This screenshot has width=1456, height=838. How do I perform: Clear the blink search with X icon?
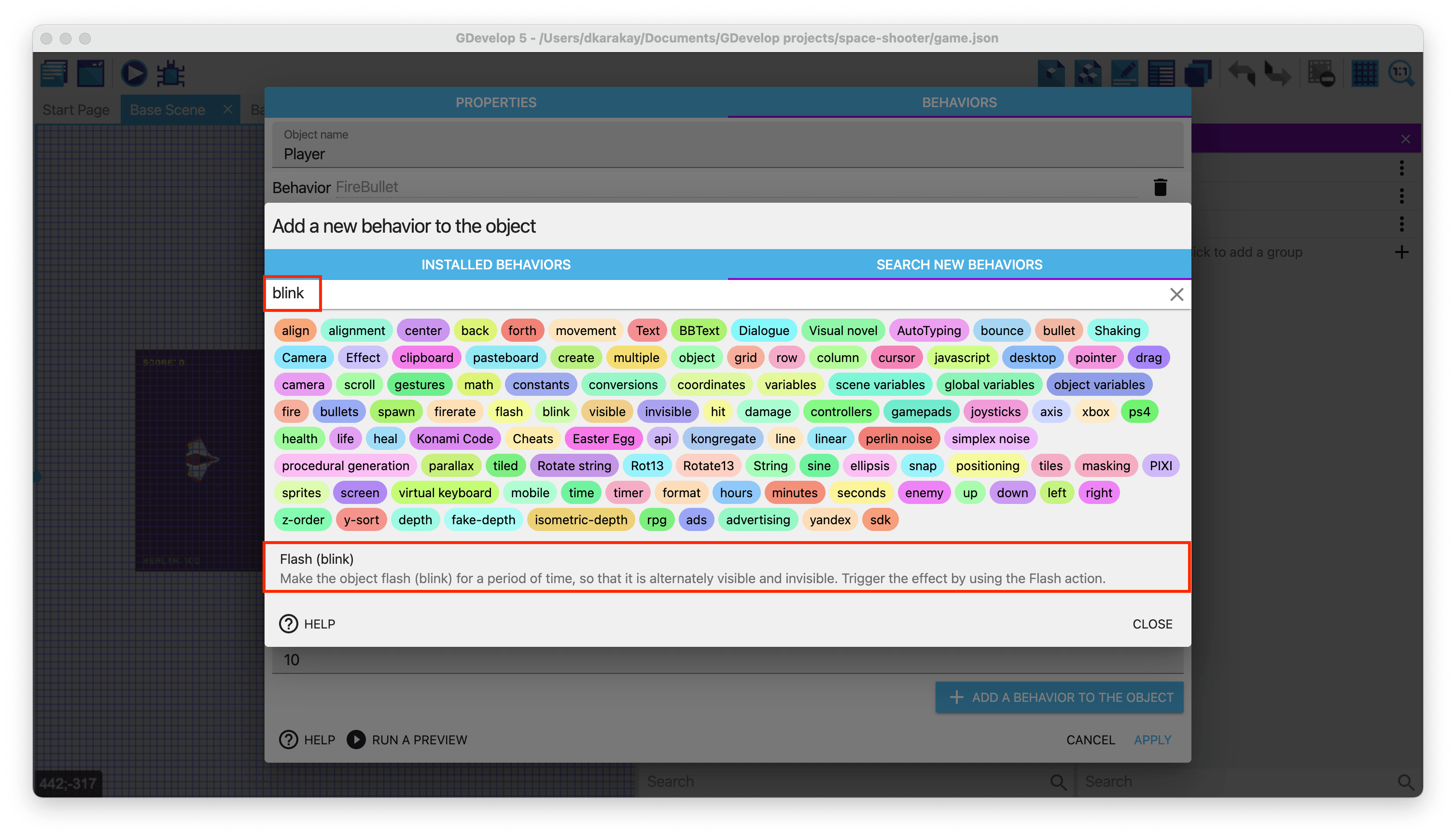pos(1176,294)
